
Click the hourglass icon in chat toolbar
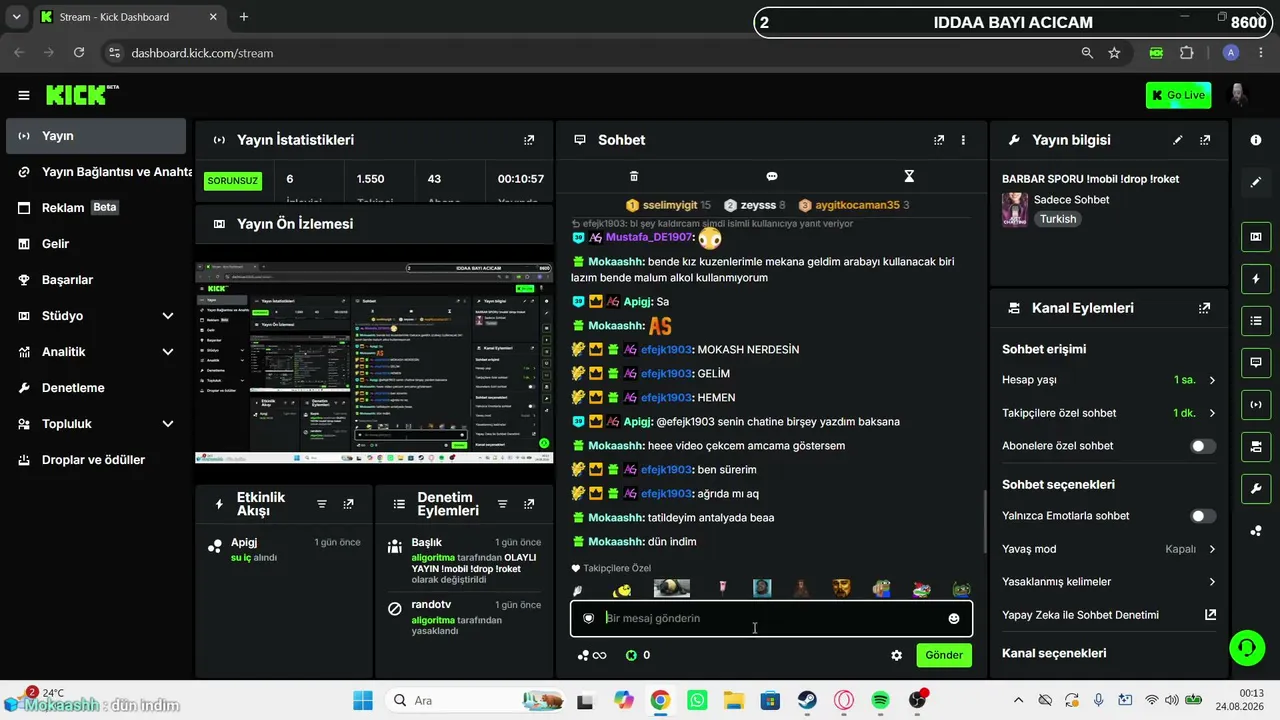(x=909, y=176)
